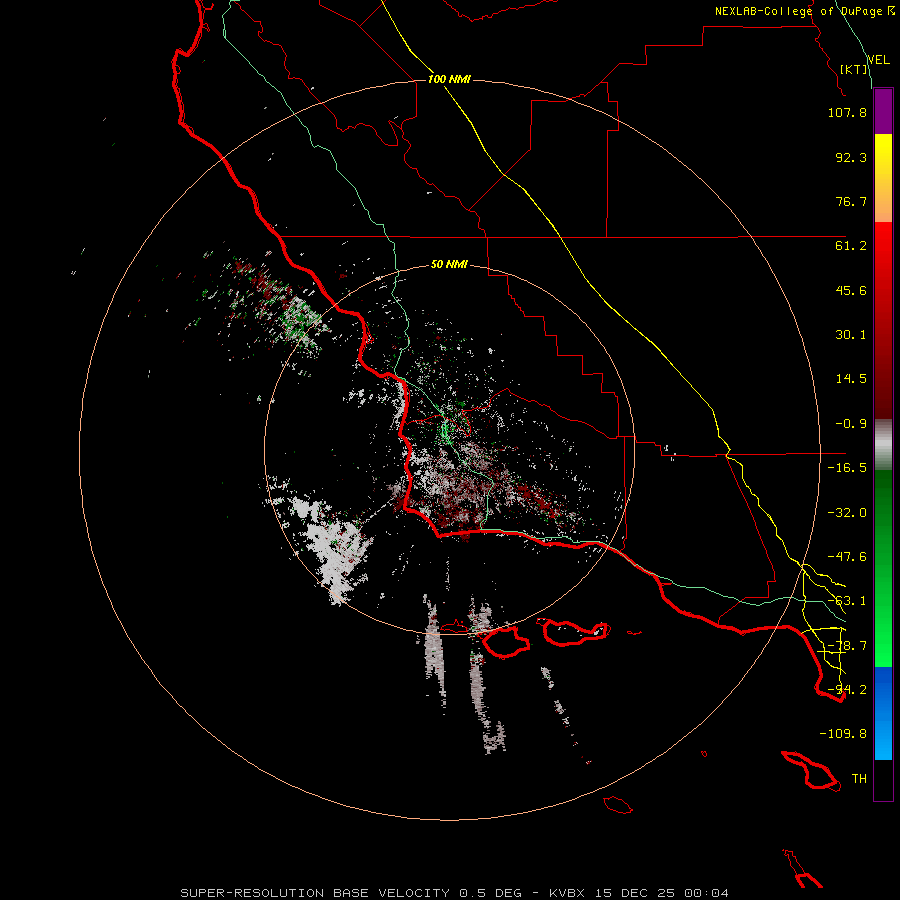Click the purple segment of the color bar
Image resolution: width=900 pixels, height=900 pixels.
pyautogui.click(x=883, y=112)
